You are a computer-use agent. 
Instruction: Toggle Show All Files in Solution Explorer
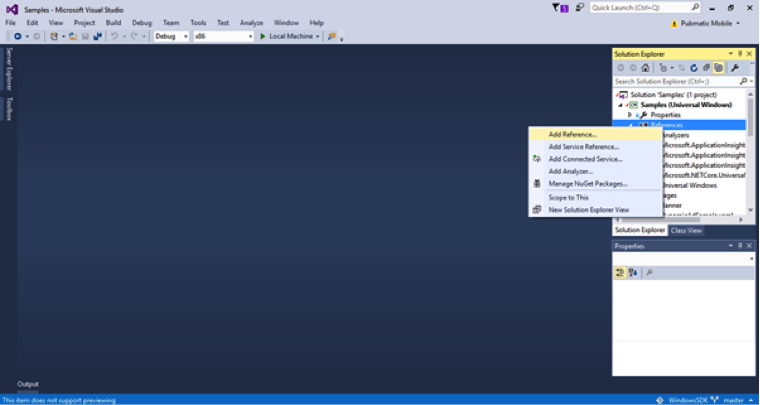718,68
